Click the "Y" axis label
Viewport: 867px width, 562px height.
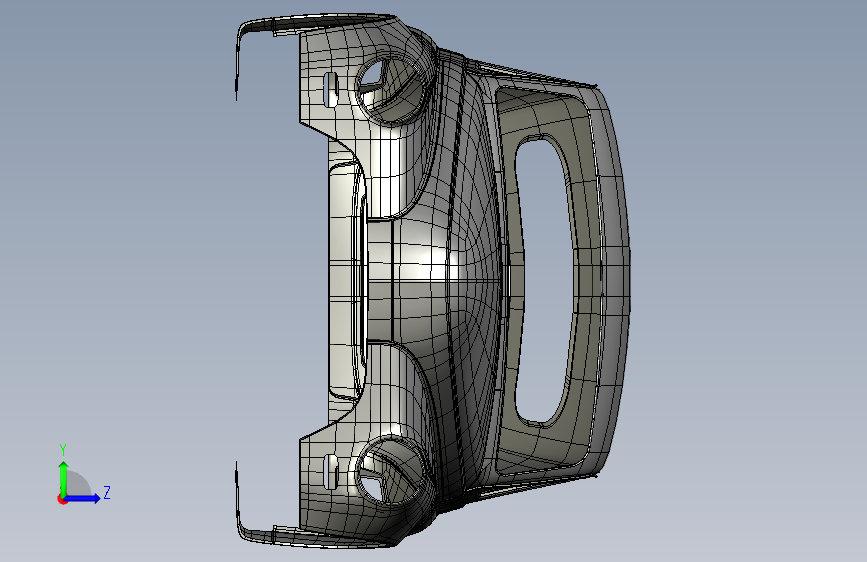click(63, 450)
